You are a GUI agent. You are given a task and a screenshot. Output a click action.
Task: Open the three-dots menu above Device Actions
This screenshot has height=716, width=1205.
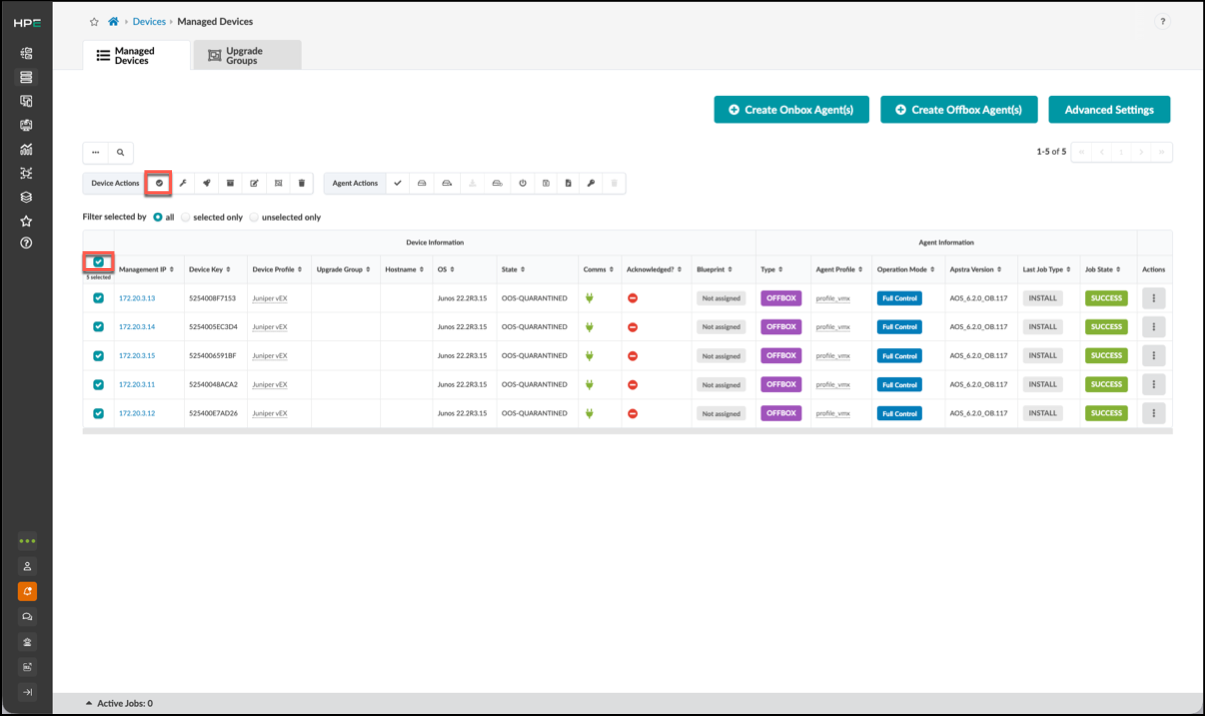(95, 152)
